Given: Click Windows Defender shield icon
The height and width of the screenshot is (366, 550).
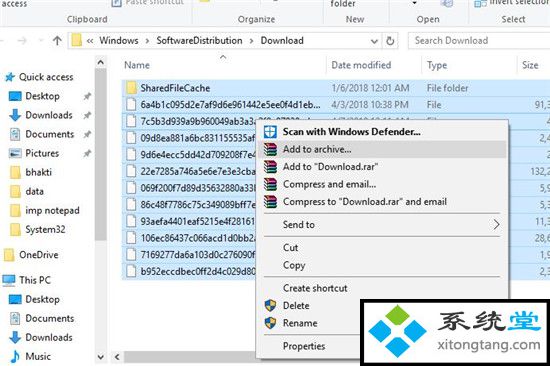Looking at the screenshot, I should click(270, 132).
